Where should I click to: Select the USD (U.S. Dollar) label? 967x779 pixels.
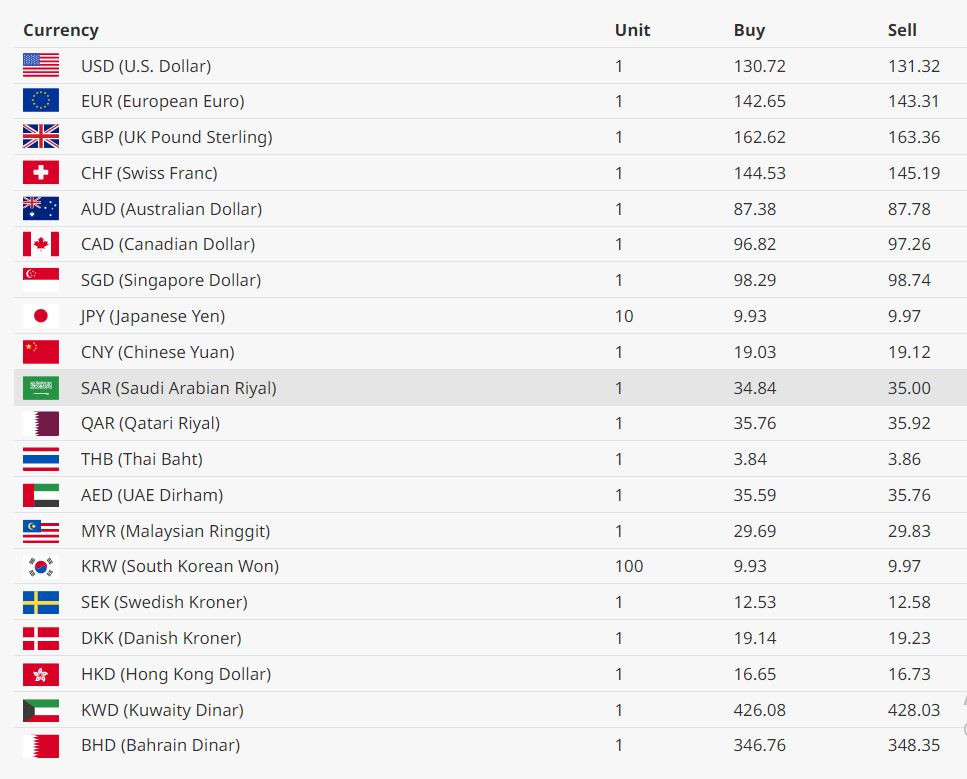click(x=146, y=66)
